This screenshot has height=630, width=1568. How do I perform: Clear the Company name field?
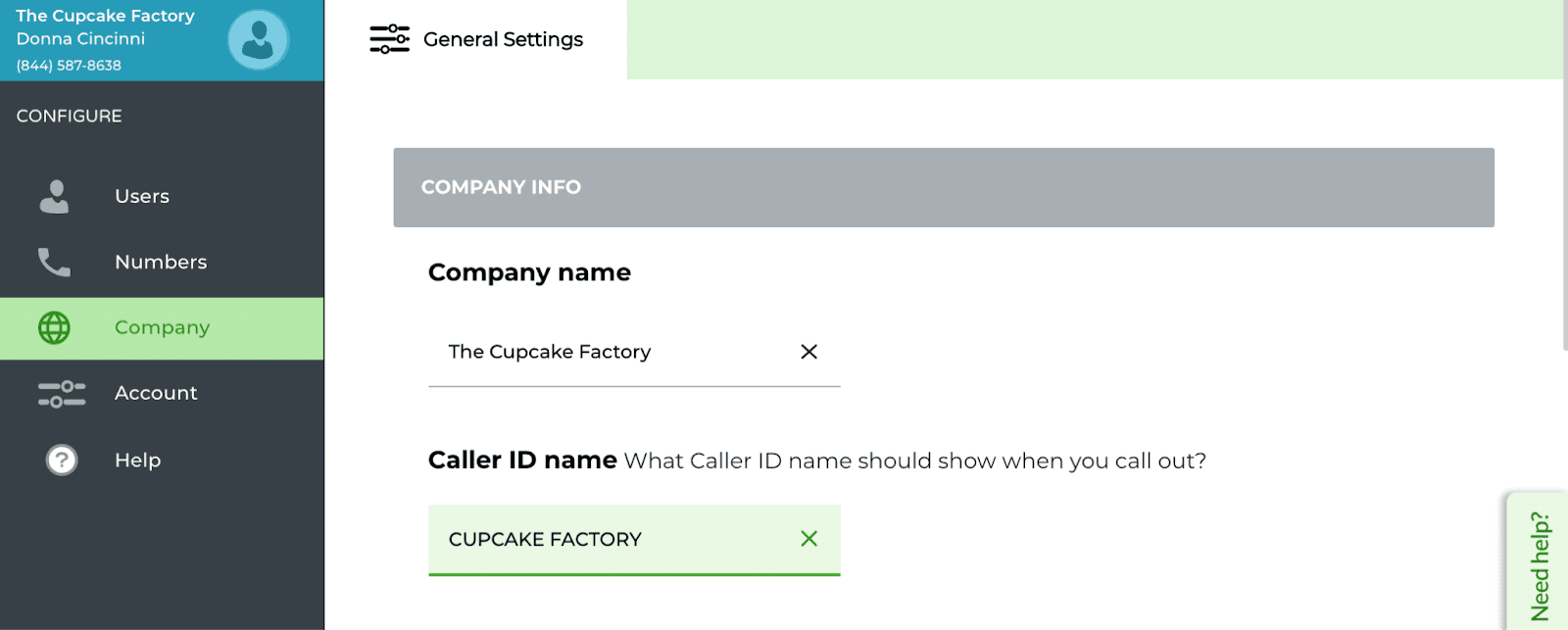(x=808, y=352)
